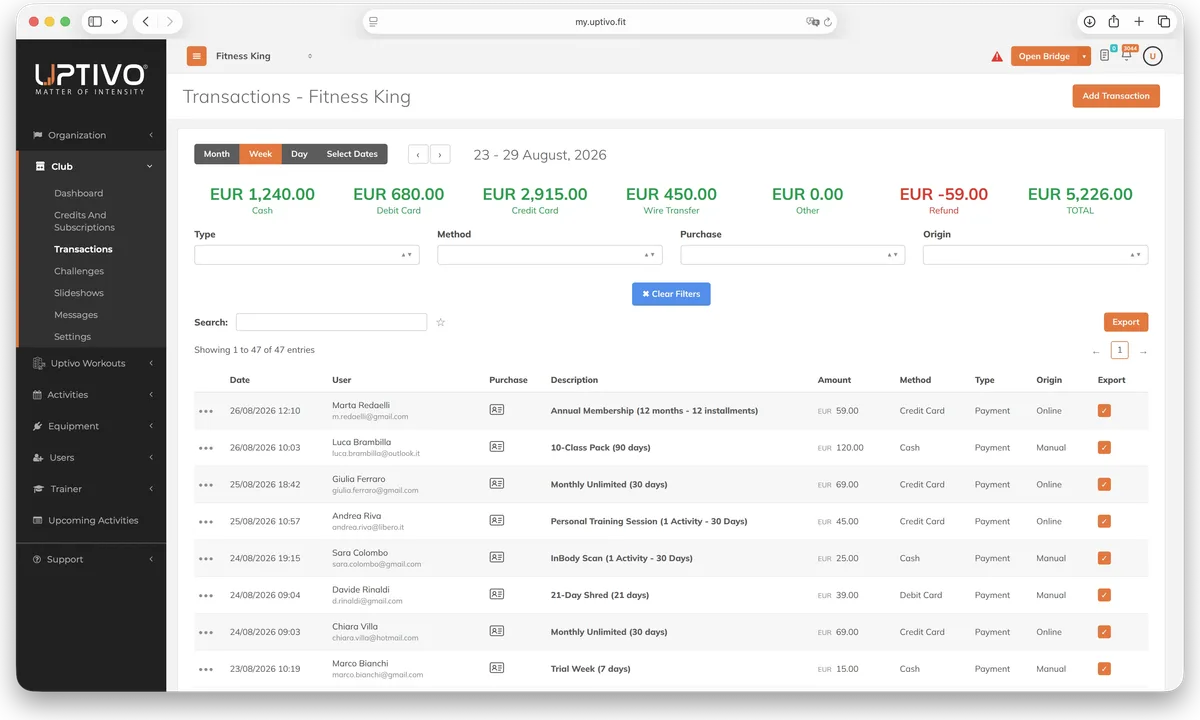Expand the Uptivo Workouts sidebar section
Image resolution: width=1200 pixels, height=720 pixels.
point(91,363)
